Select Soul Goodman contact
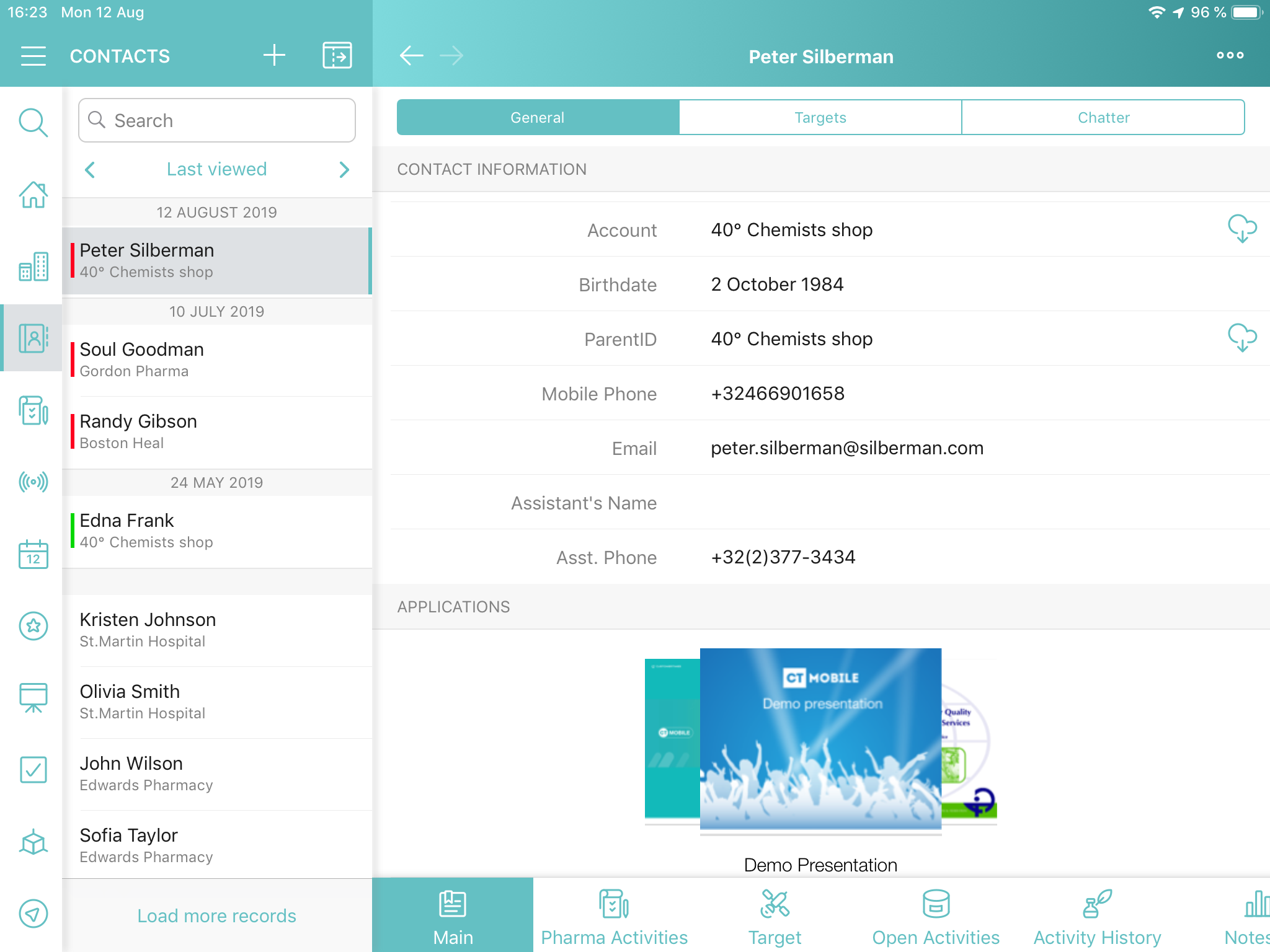 point(217,359)
